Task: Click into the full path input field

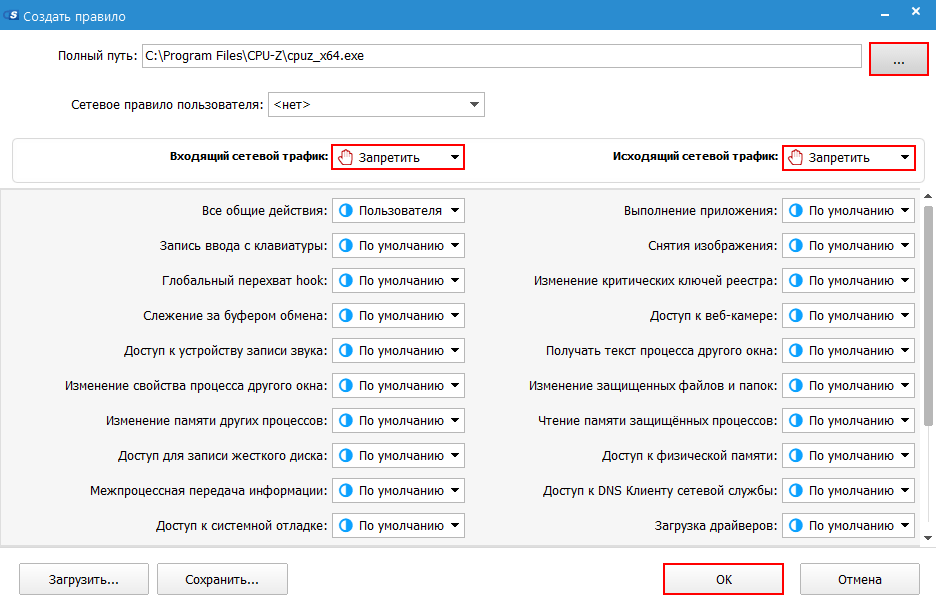Action: pos(501,56)
